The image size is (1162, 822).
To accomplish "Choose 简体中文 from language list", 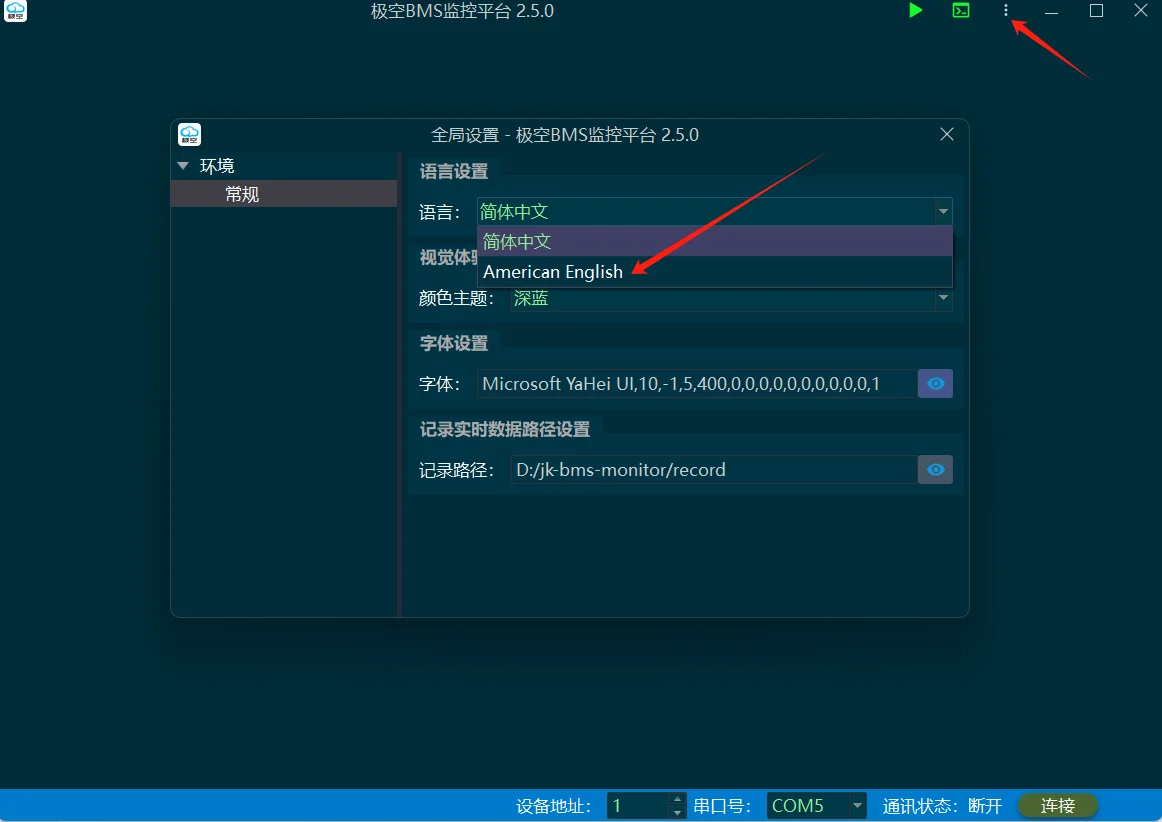I will pyautogui.click(x=714, y=242).
